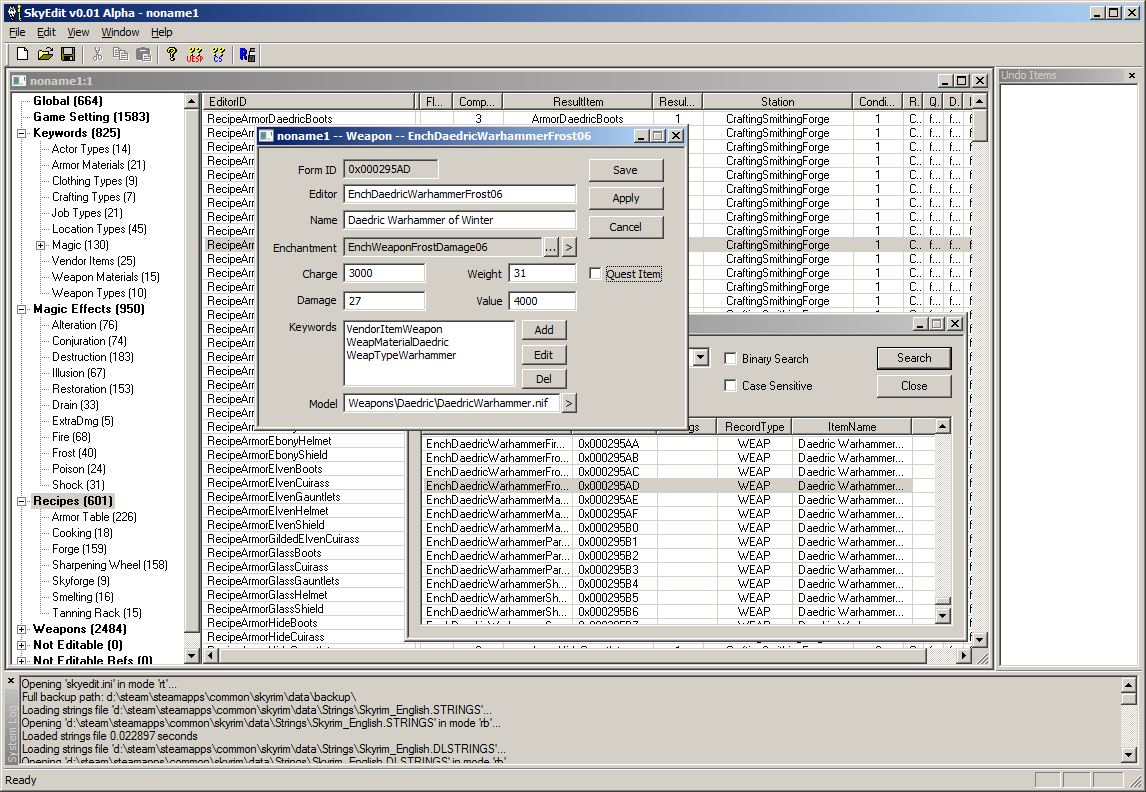The width and height of the screenshot is (1146, 792).
Task: Open the UESP help toolbar icon
Action: (195, 54)
